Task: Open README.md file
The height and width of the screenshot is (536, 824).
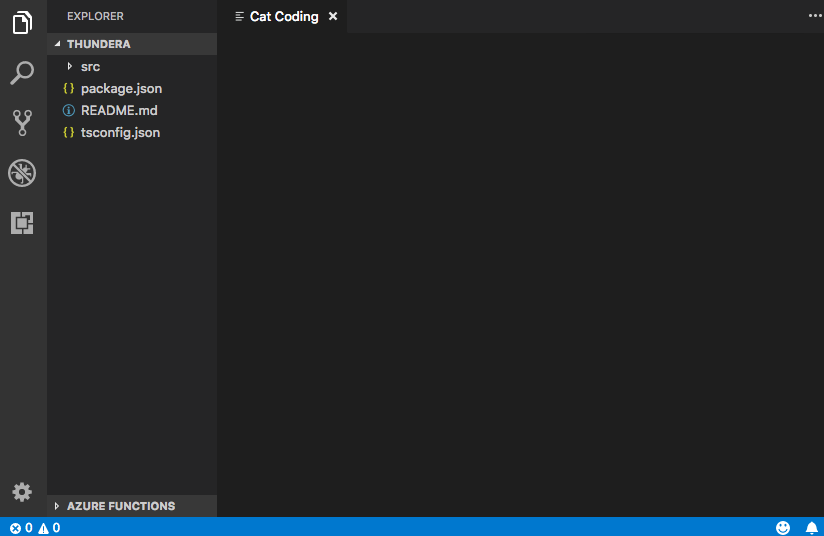Action: point(119,110)
